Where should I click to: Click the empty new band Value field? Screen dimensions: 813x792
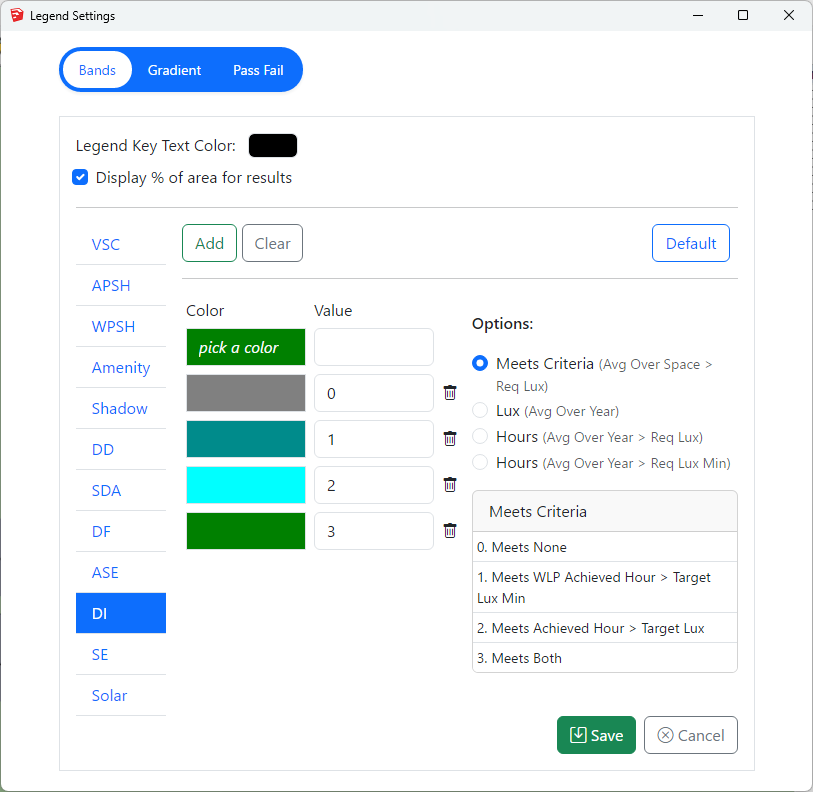pyautogui.click(x=374, y=347)
